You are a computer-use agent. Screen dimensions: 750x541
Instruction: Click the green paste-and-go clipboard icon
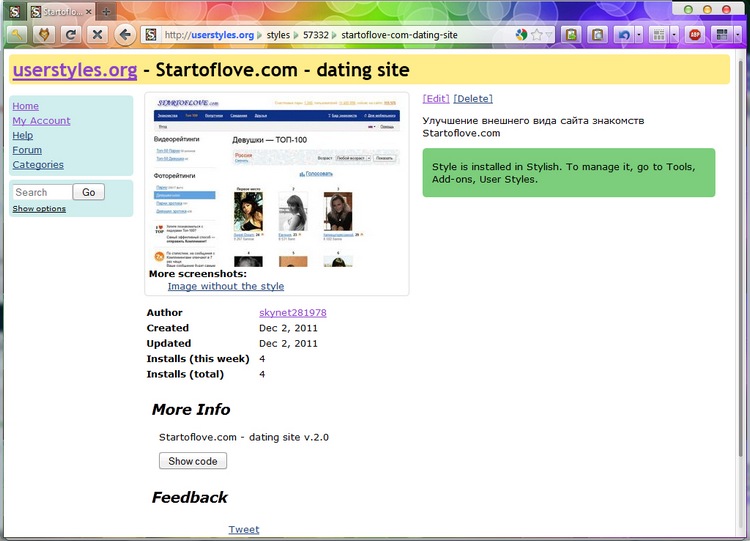[x=571, y=34]
